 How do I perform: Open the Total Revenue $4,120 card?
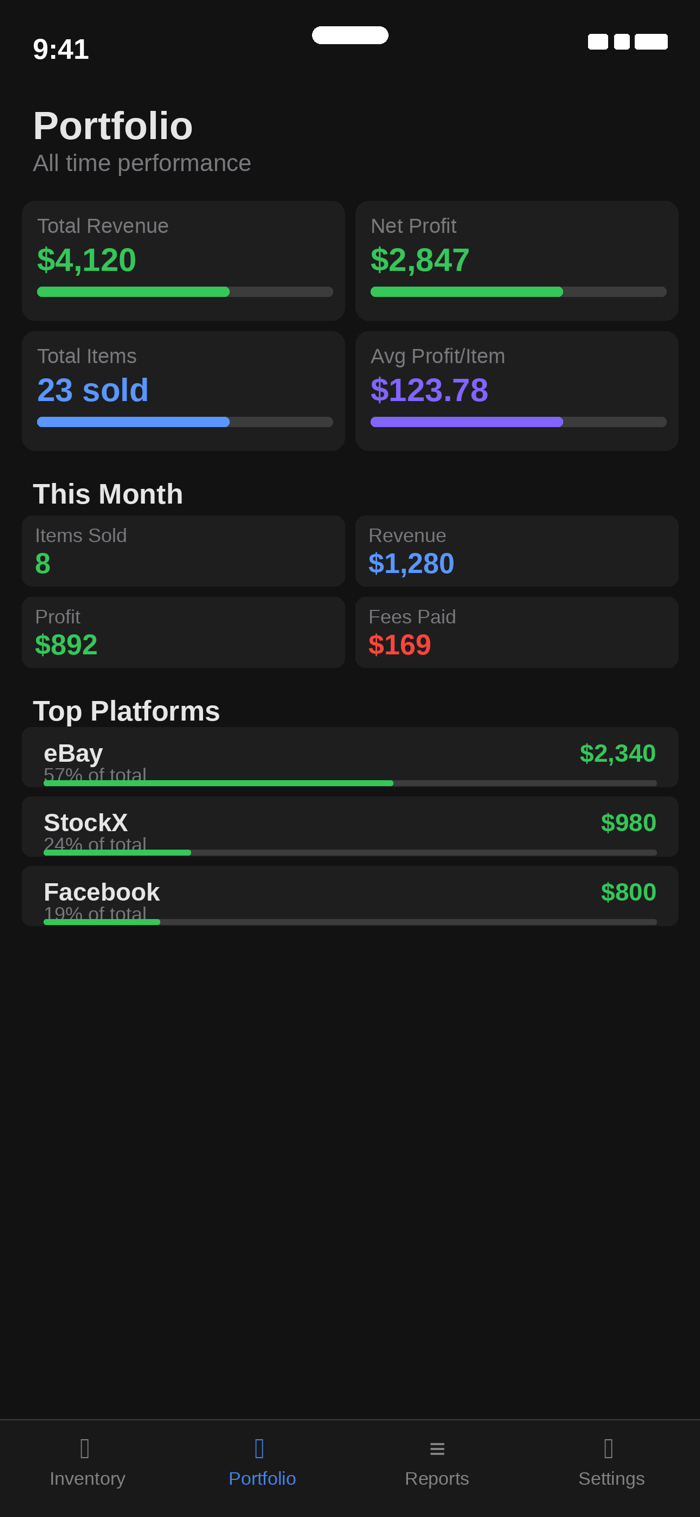[183, 260]
